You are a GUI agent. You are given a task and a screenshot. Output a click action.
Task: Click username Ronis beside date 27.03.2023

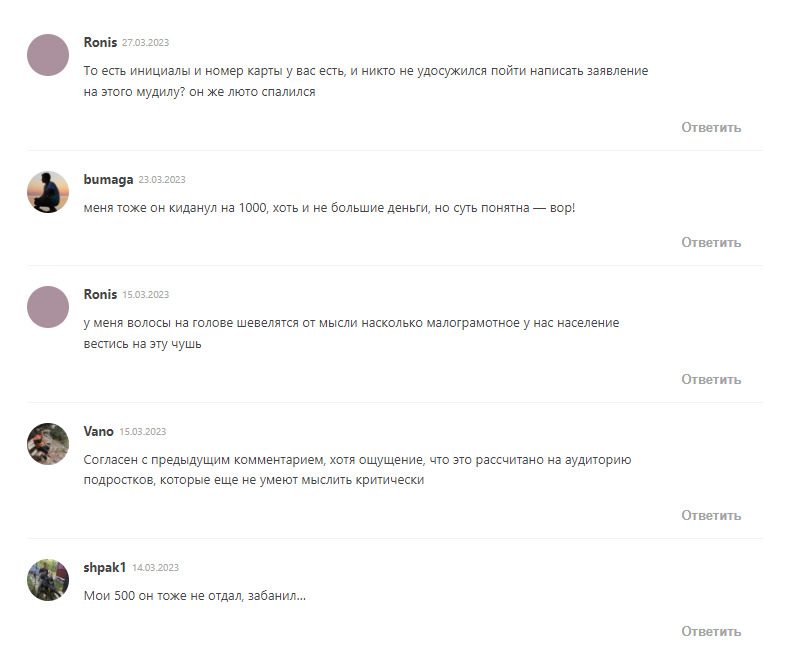pyautogui.click(x=100, y=43)
